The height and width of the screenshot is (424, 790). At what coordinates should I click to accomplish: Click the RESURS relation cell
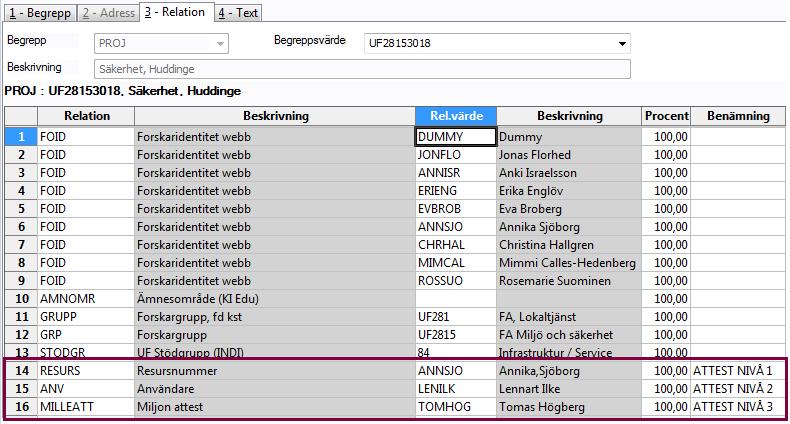(86, 371)
